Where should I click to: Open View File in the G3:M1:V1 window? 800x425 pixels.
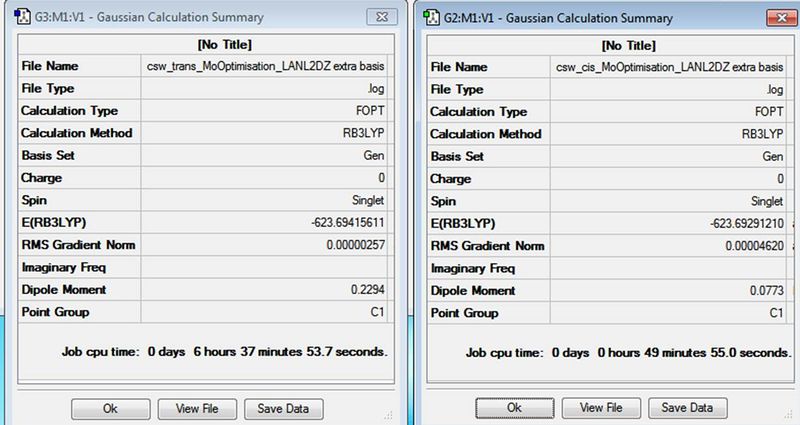point(197,409)
